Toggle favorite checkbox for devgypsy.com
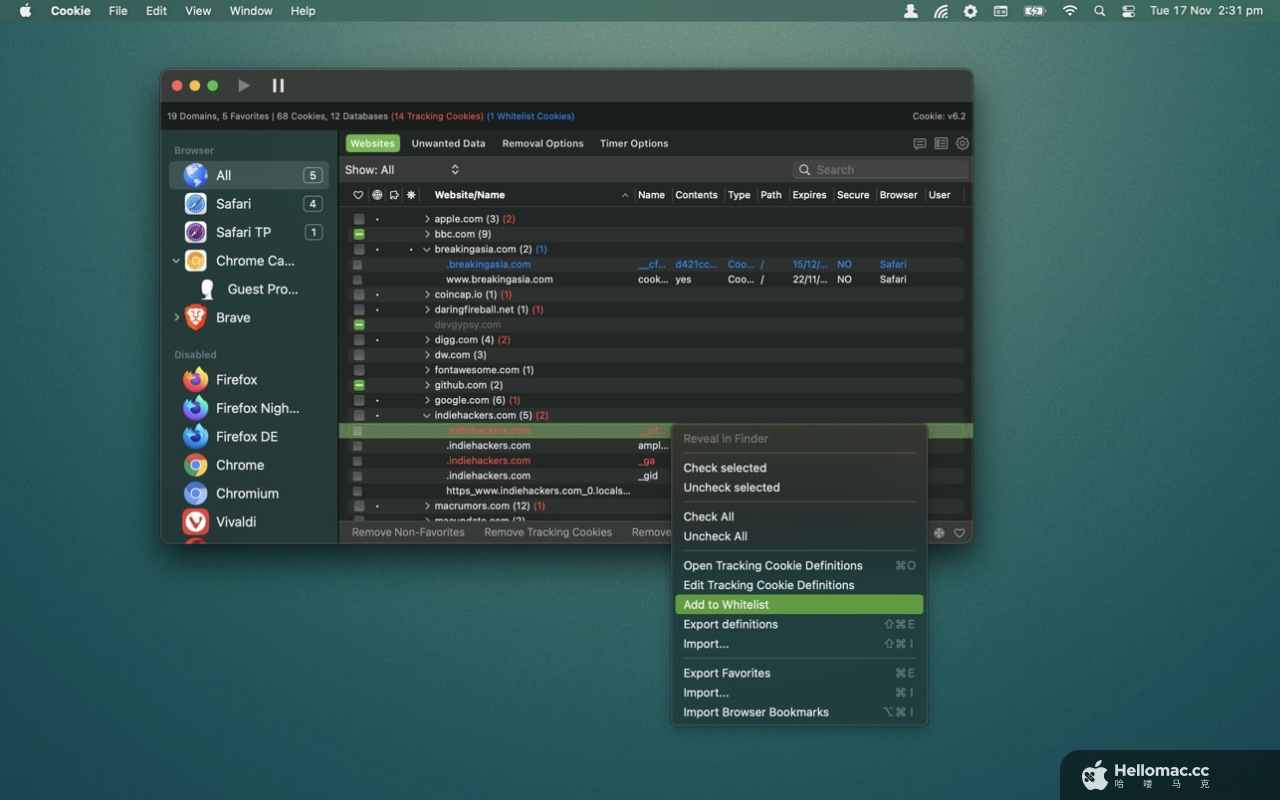The width and height of the screenshot is (1280, 800). click(x=358, y=325)
